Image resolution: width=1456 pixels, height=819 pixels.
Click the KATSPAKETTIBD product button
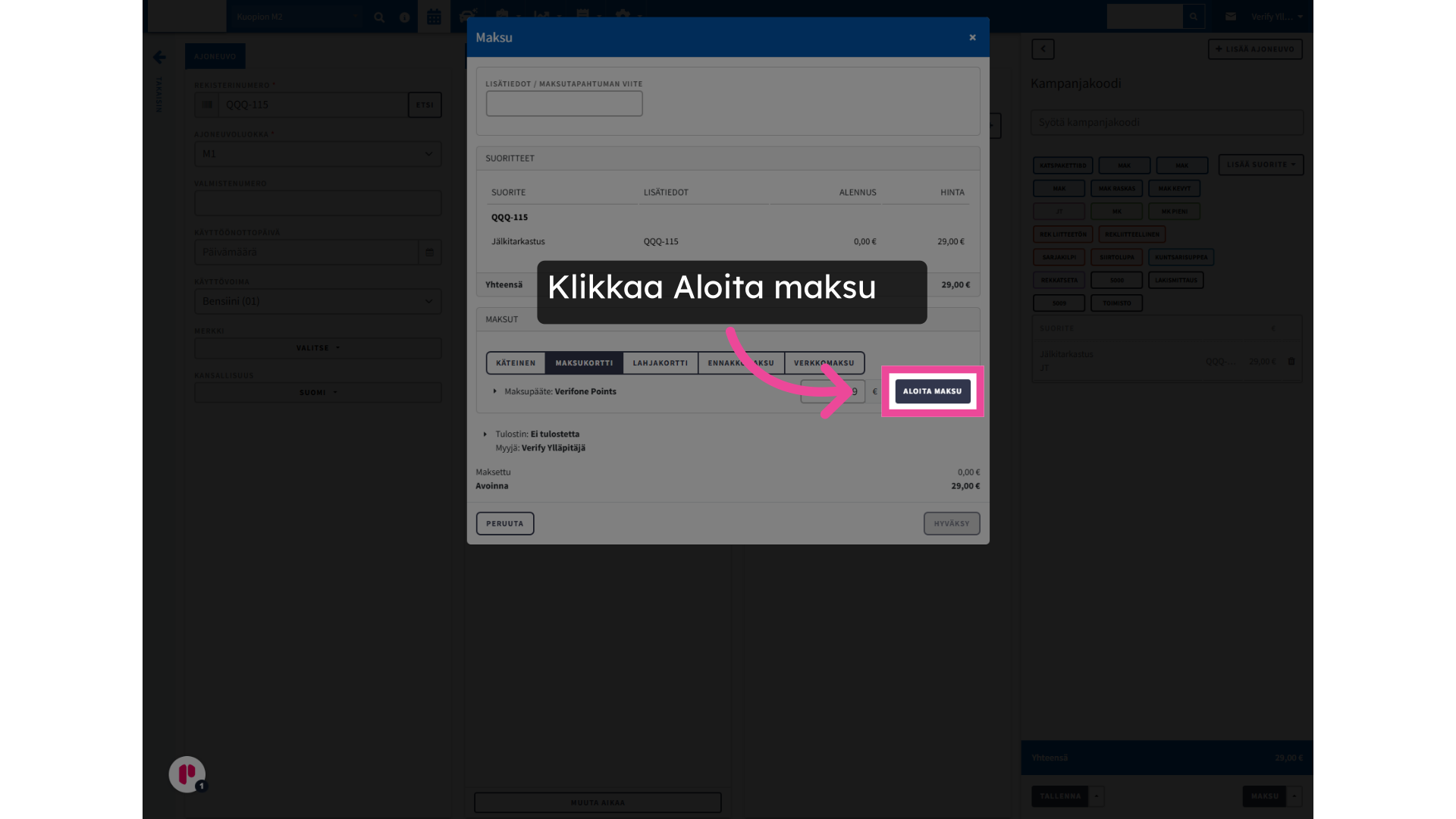(x=1062, y=165)
